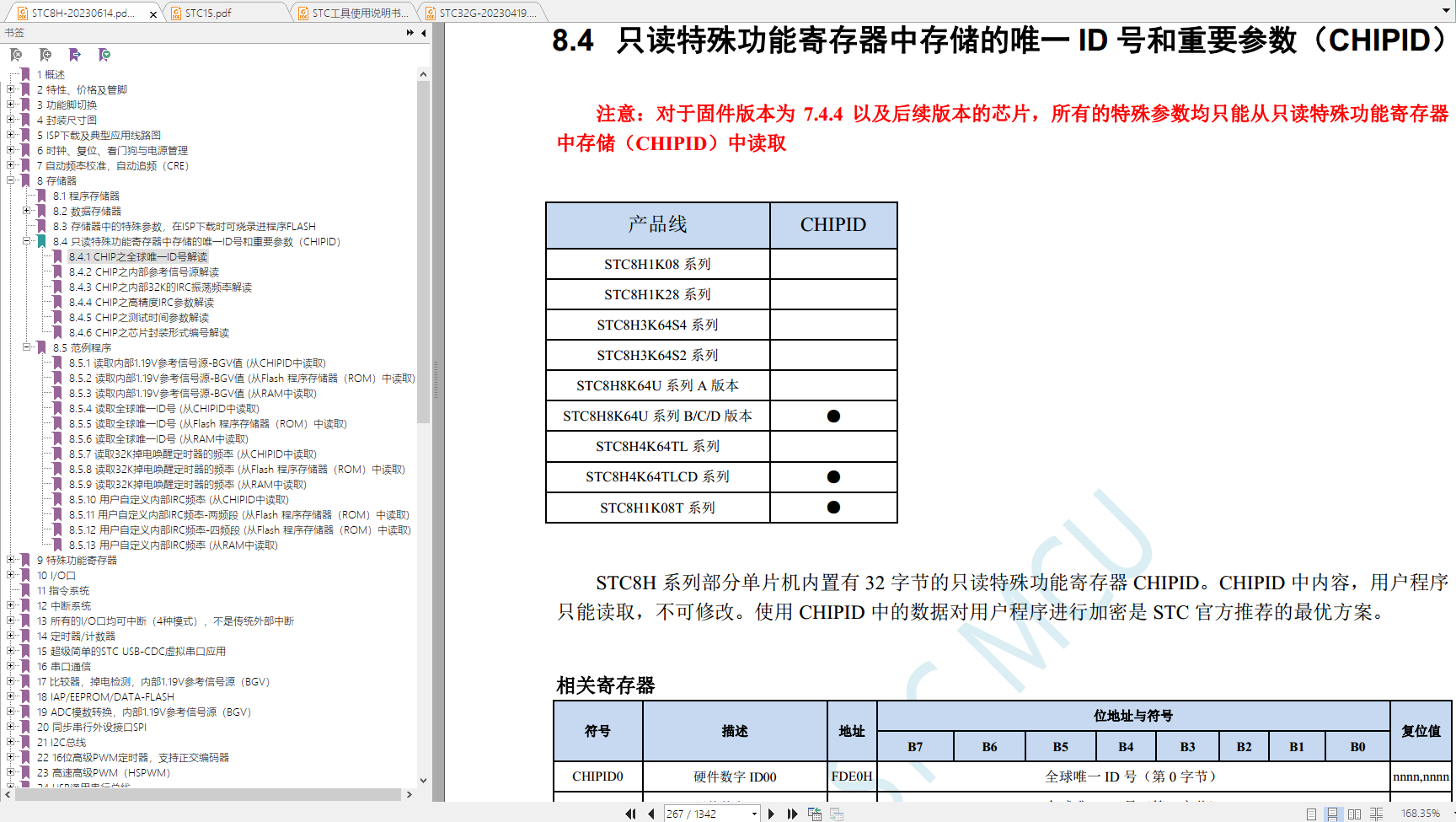
Task: Click bookmark icon beside 8.4.6 CHIP之芯片封装形式编号解读
Action: (x=57, y=332)
